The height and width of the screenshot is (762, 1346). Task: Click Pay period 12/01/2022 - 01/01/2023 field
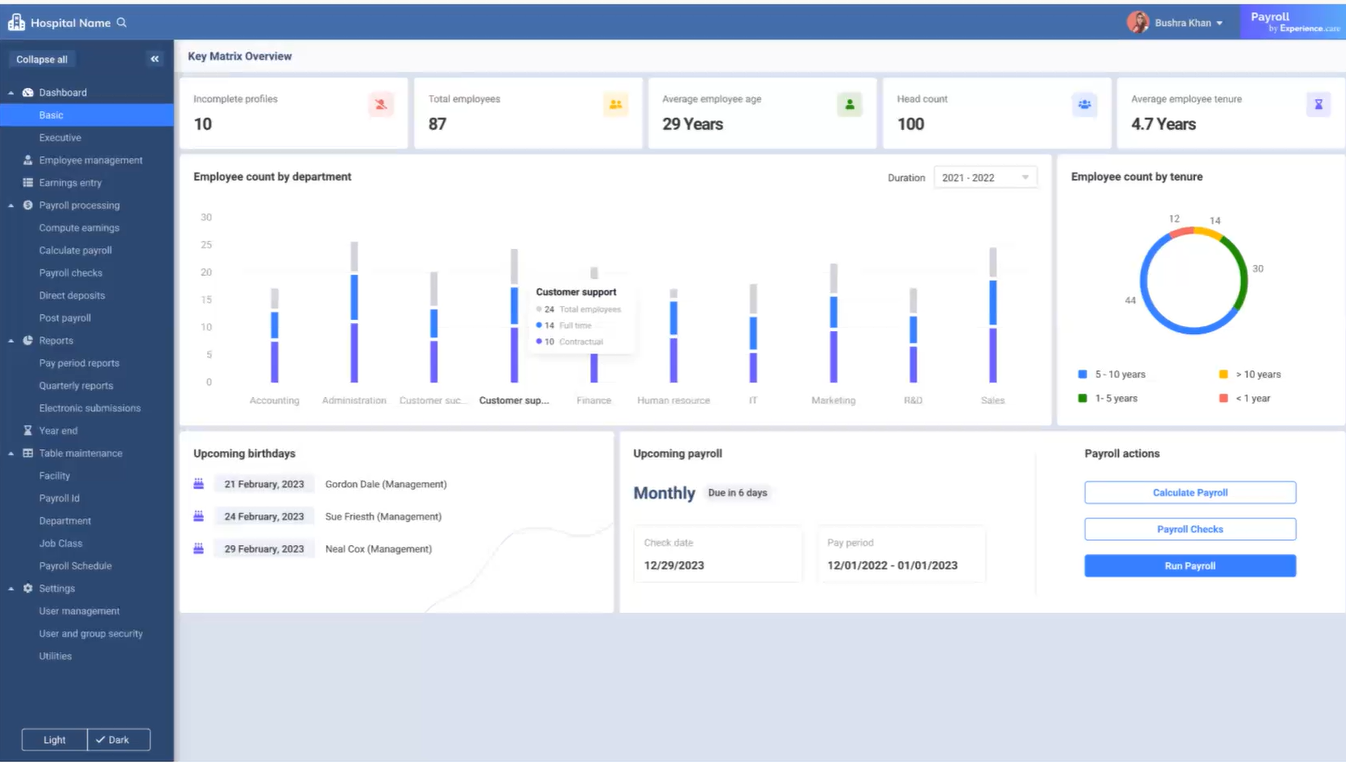point(902,554)
